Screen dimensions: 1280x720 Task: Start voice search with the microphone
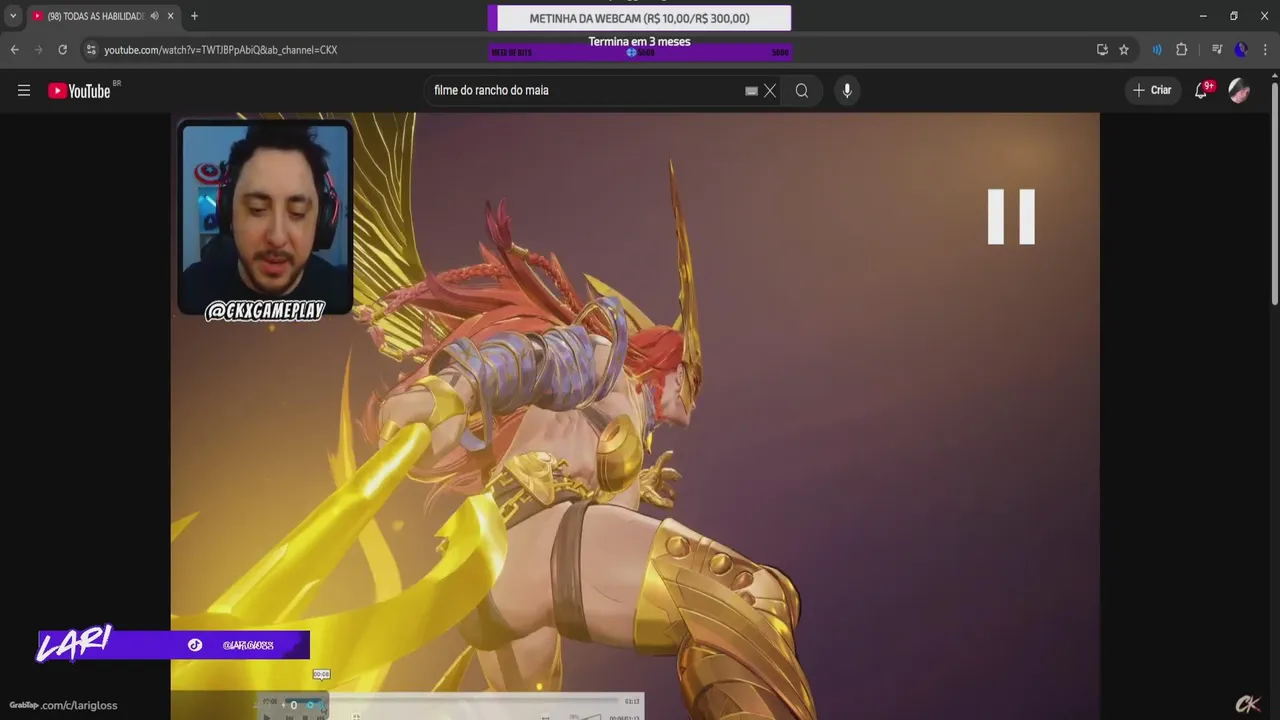[x=847, y=91]
